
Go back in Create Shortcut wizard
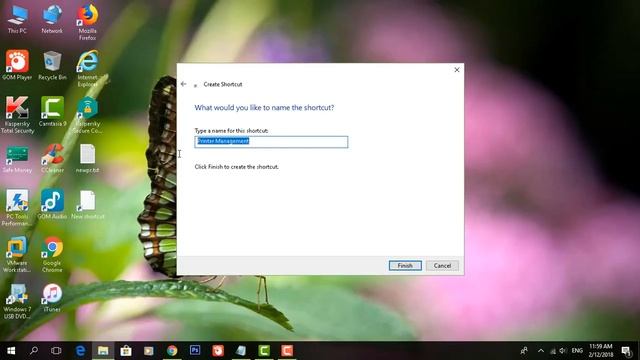click(183, 84)
